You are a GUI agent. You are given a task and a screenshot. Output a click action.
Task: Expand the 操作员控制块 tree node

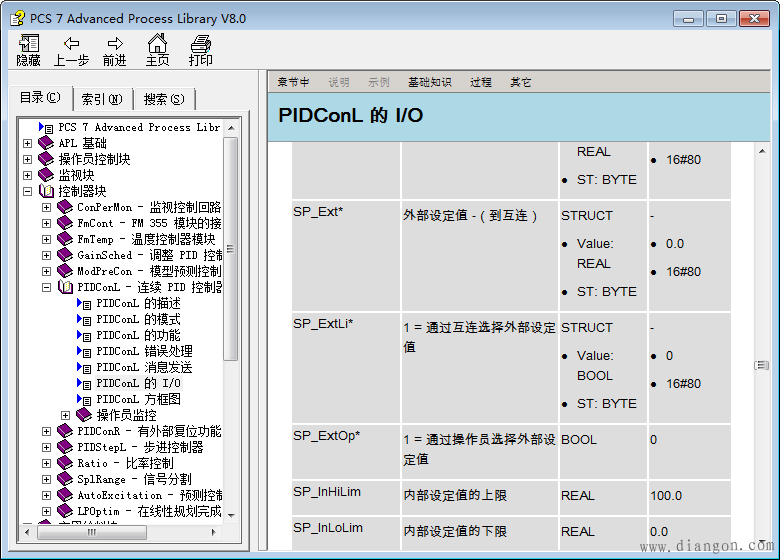point(27,160)
